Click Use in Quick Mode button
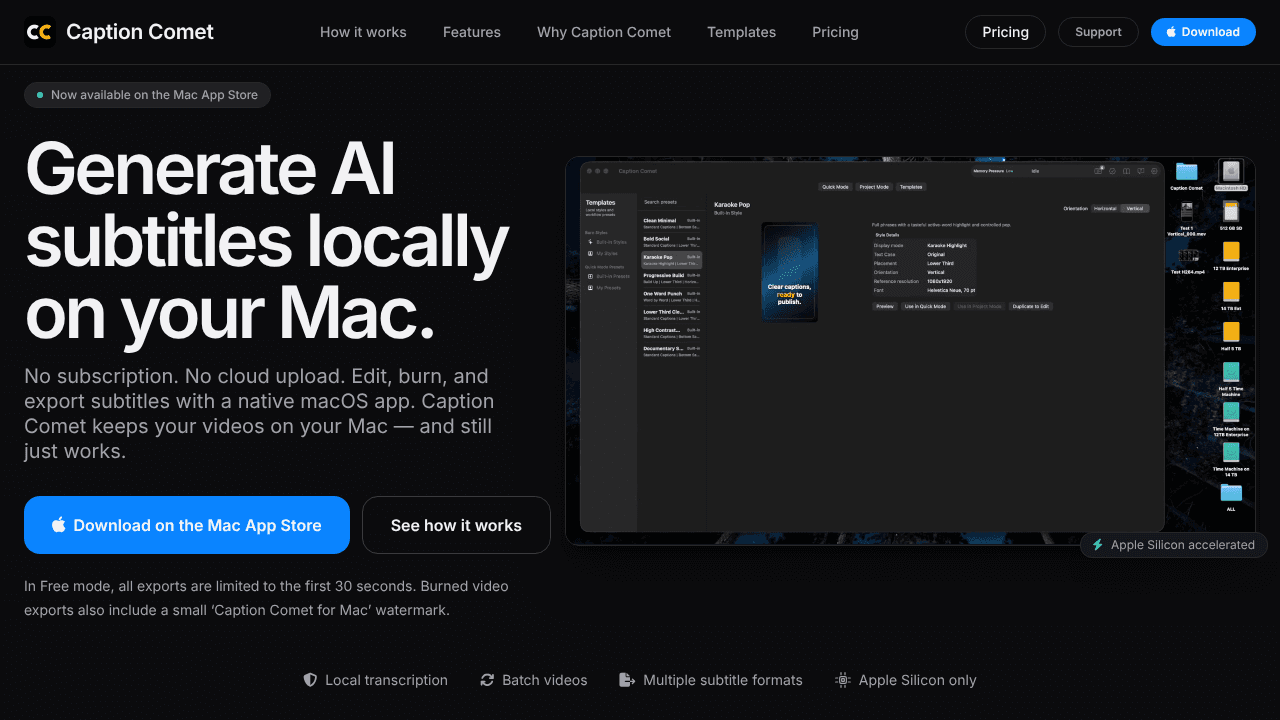This screenshot has width=1280, height=720. coord(925,306)
